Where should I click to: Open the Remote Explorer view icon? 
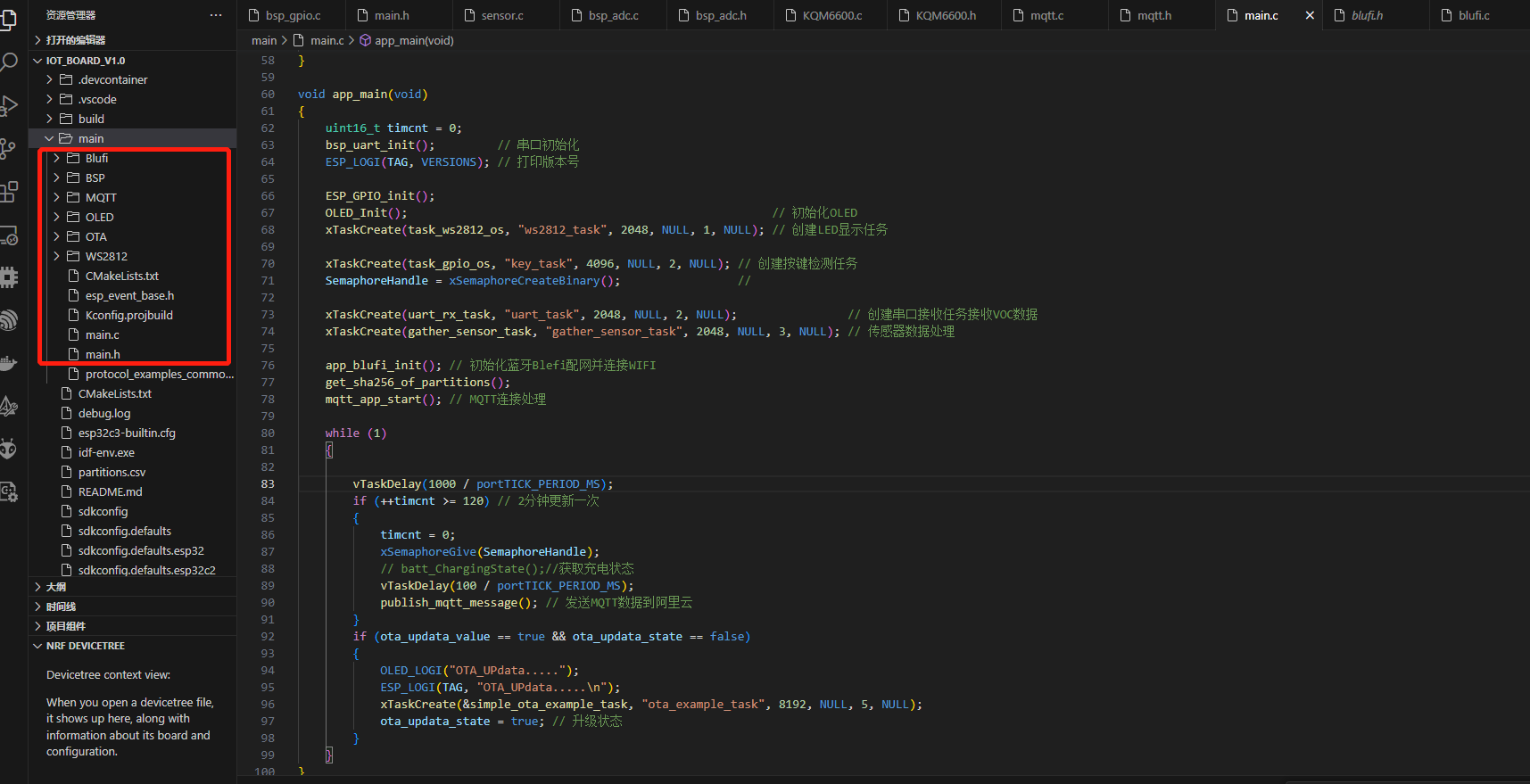tap(8, 235)
